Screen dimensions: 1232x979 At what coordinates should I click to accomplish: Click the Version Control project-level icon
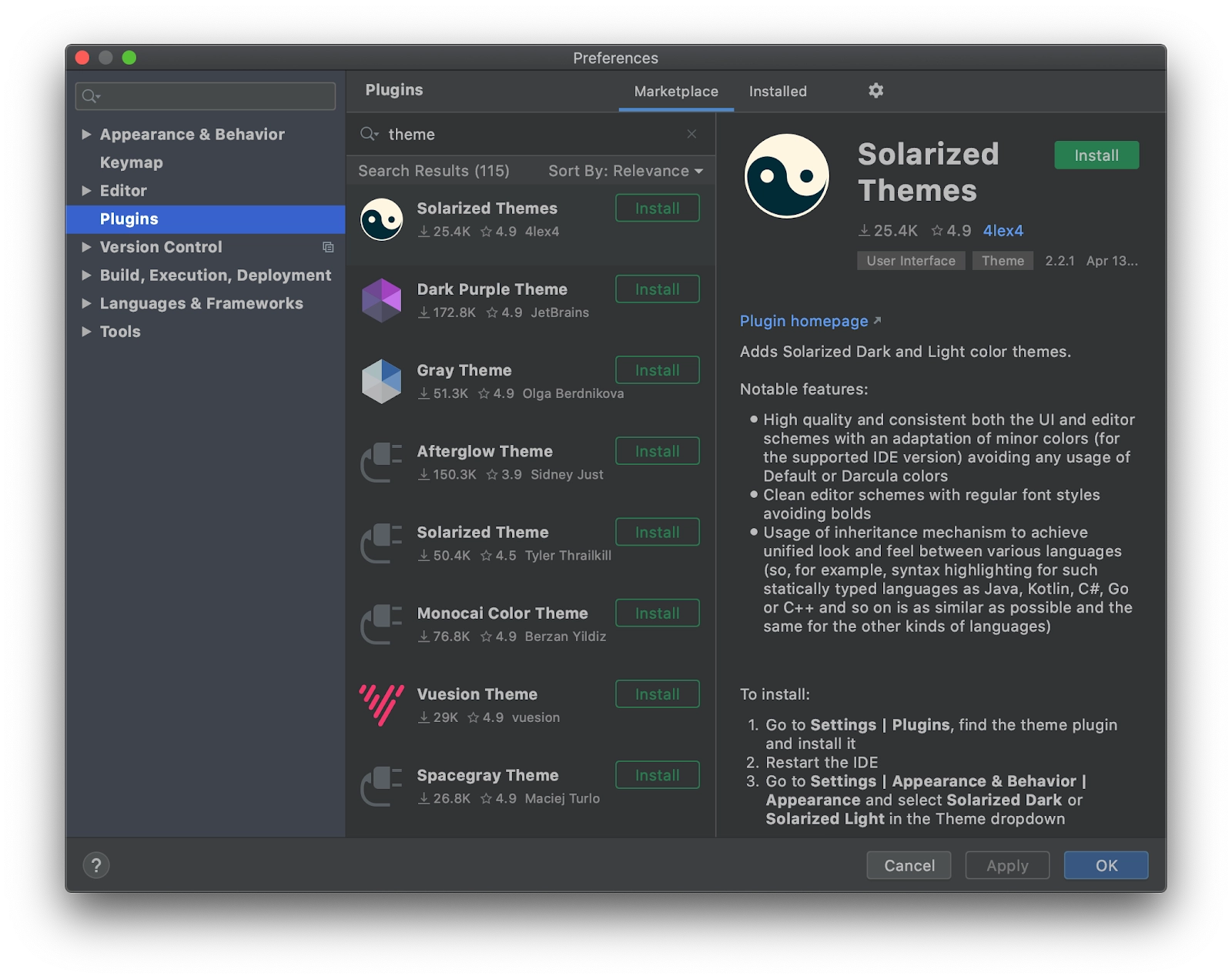pyautogui.click(x=328, y=247)
